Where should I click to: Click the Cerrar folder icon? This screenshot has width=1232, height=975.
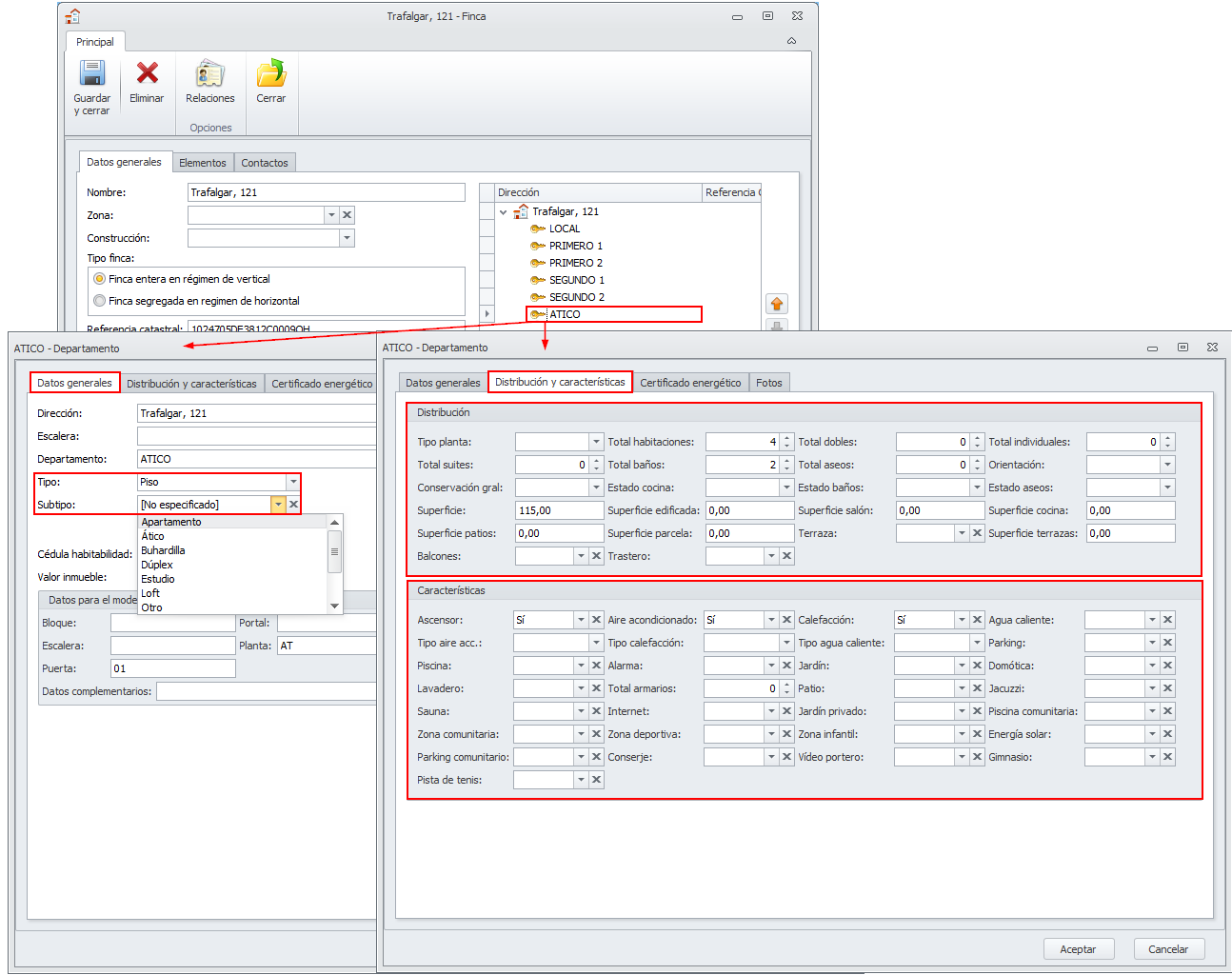pyautogui.click(x=271, y=73)
